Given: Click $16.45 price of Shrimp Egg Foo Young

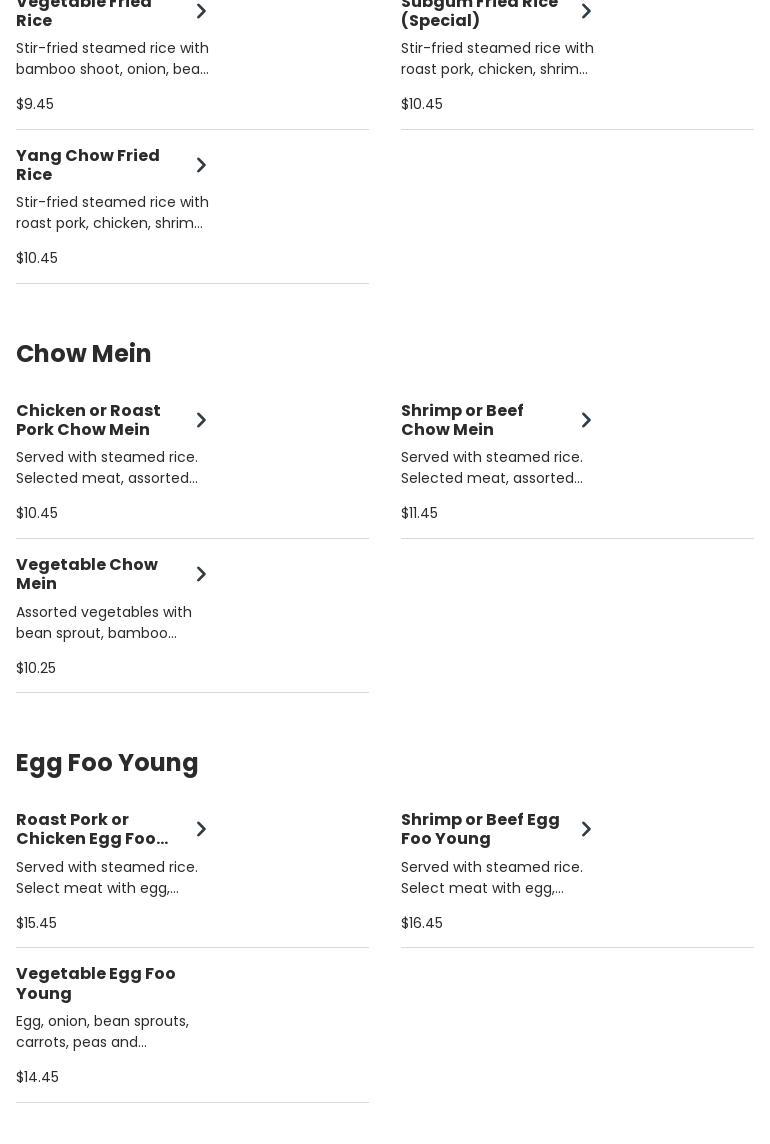Looking at the screenshot, I should tap(421, 923).
